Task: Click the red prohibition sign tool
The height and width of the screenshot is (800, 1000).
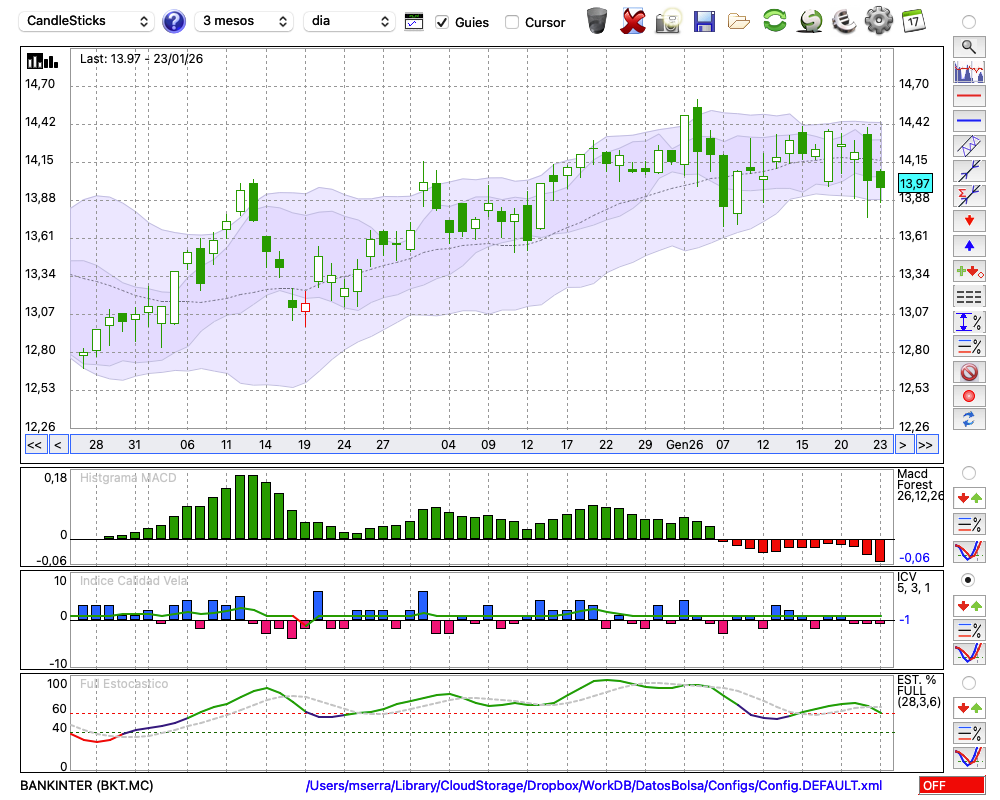Action: (968, 372)
